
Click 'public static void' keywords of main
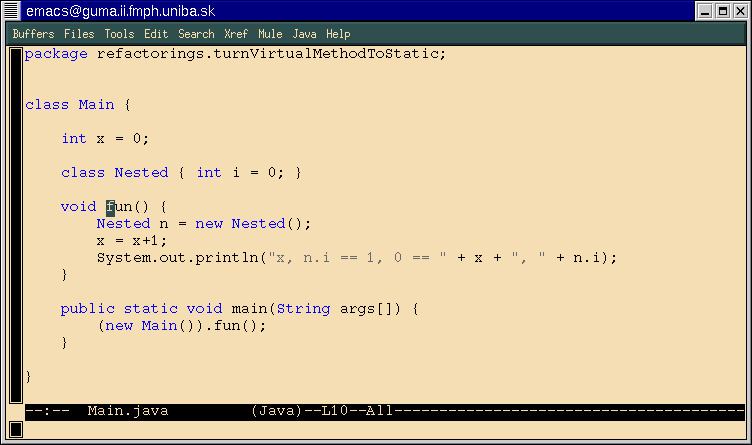tap(141, 309)
